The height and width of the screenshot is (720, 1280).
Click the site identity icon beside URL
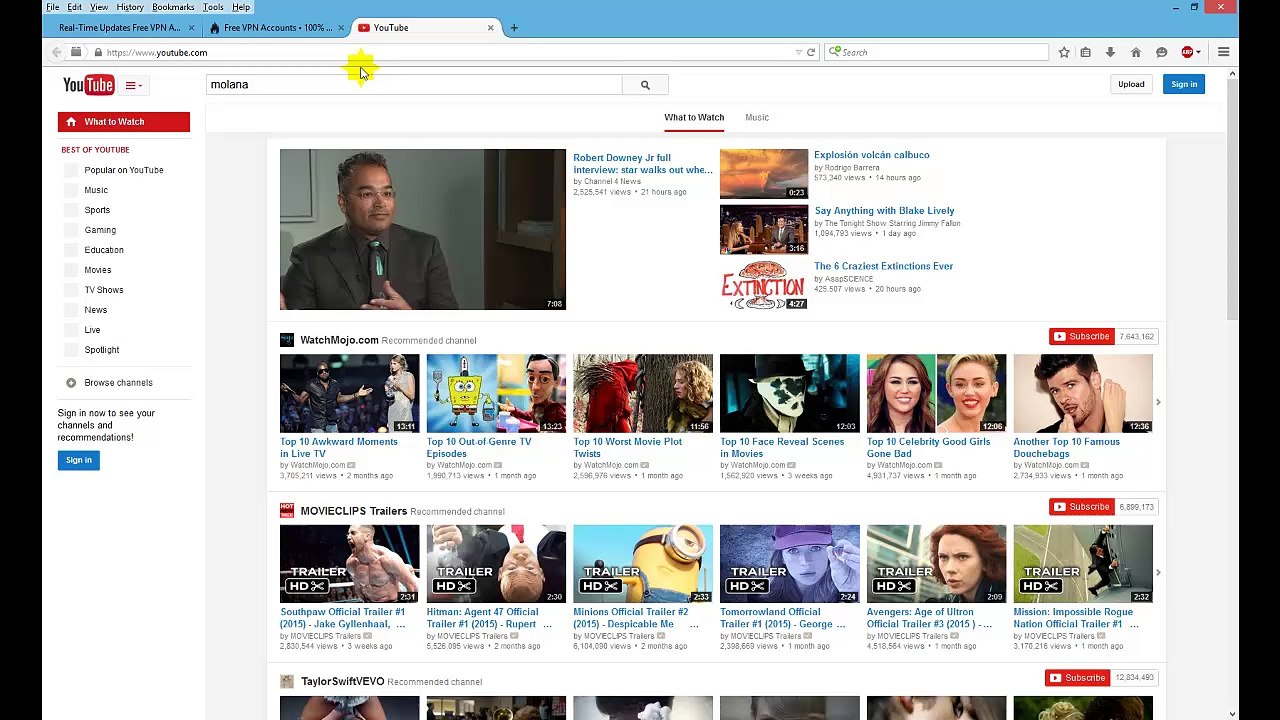point(98,52)
